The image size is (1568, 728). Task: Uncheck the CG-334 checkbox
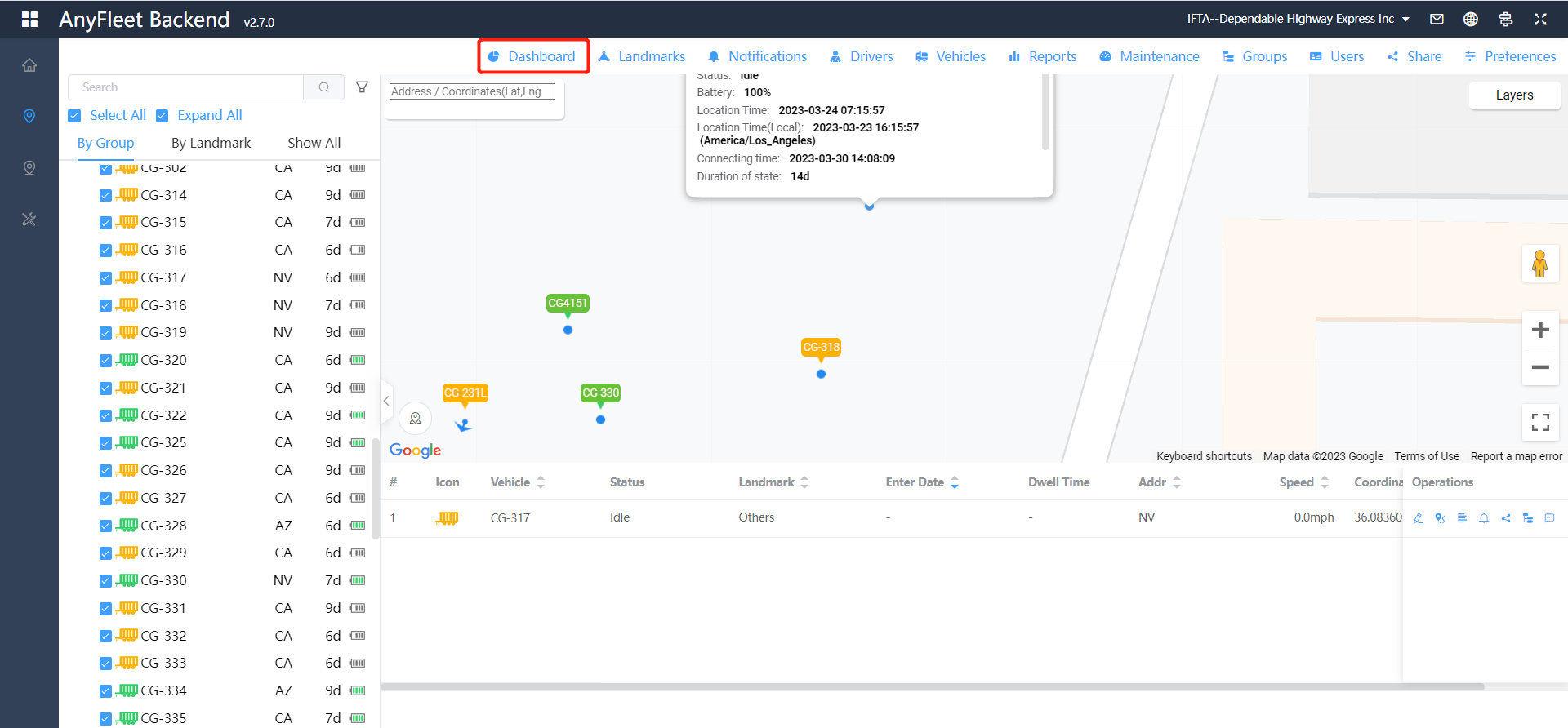[105, 691]
